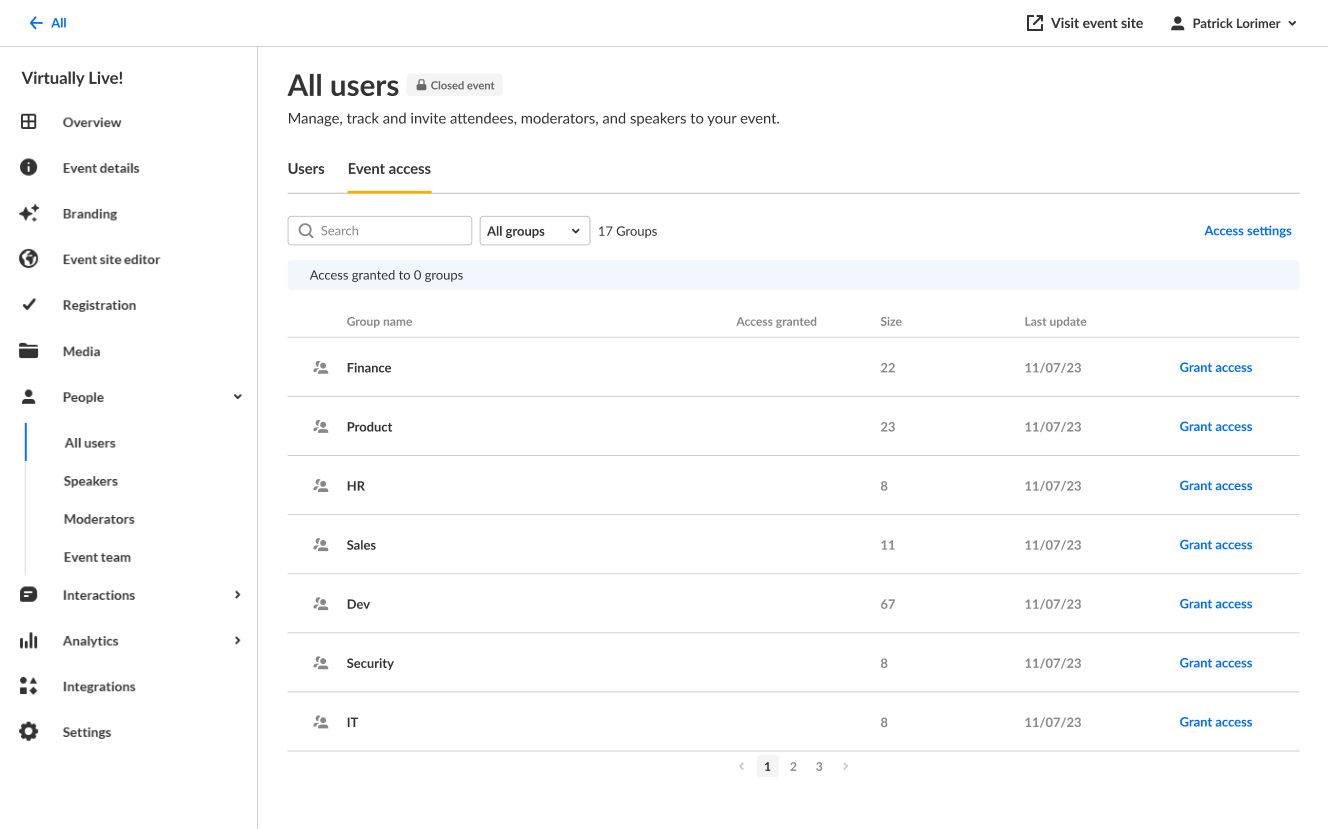Screen dimensions: 1328x829
Task: Click the Visit event site external-link icon
Action: click(1035, 23)
